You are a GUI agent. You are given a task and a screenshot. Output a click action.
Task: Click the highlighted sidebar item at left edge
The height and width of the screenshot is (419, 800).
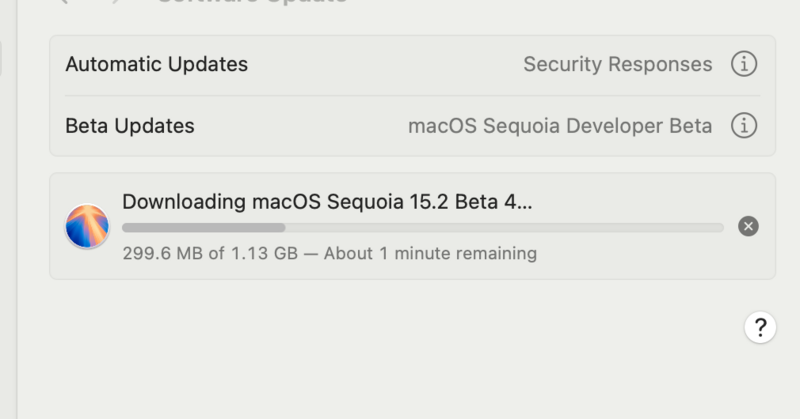[x=1, y=58]
